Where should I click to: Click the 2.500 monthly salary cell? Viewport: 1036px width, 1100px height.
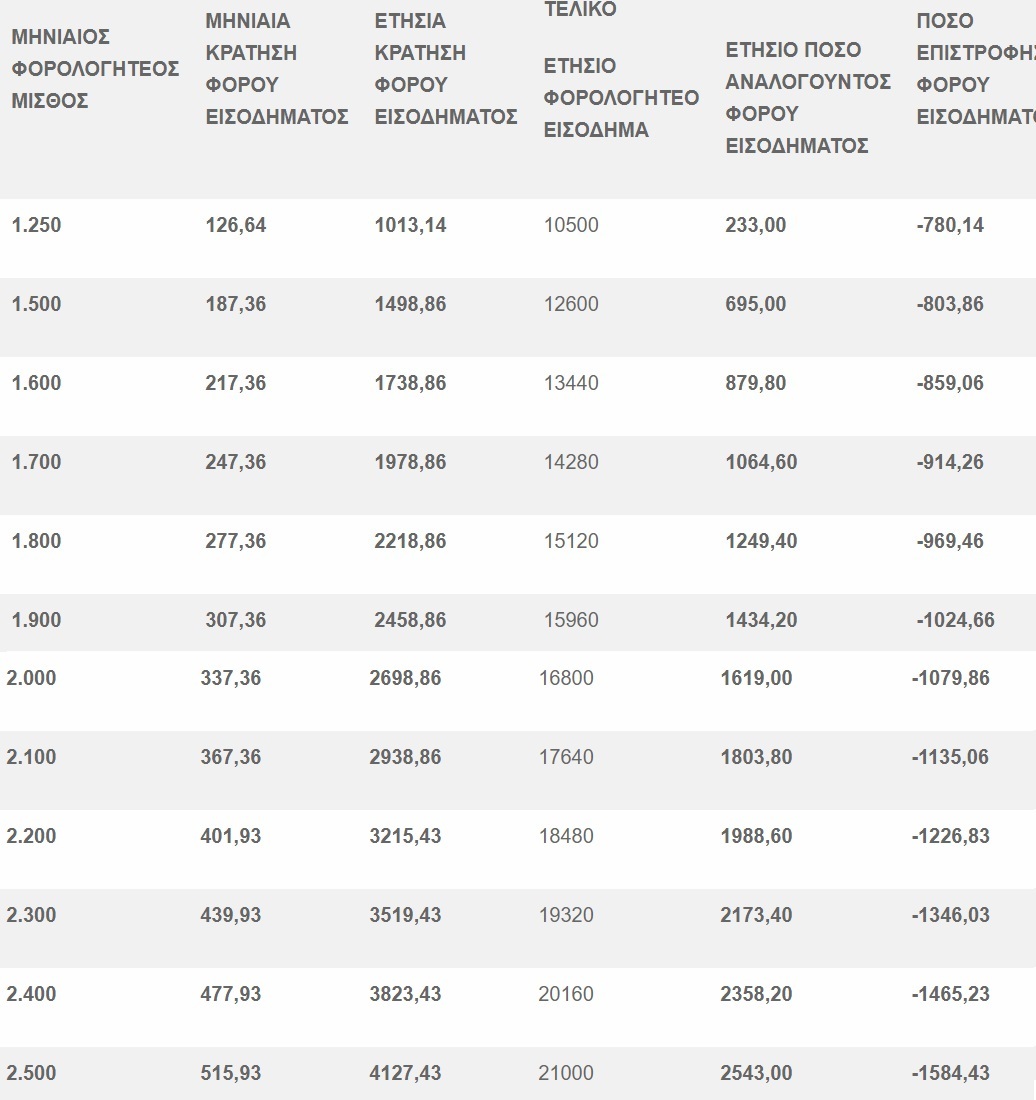pos(31,1073)
